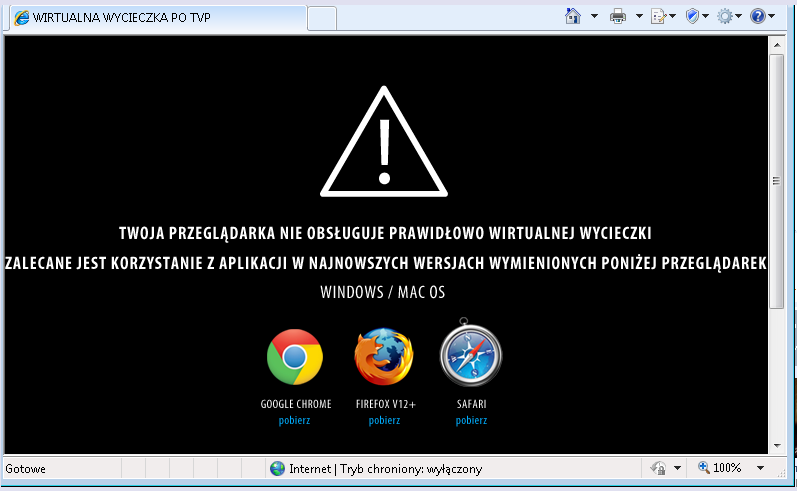Click the Internet zone globe icon

click(278, 468)
